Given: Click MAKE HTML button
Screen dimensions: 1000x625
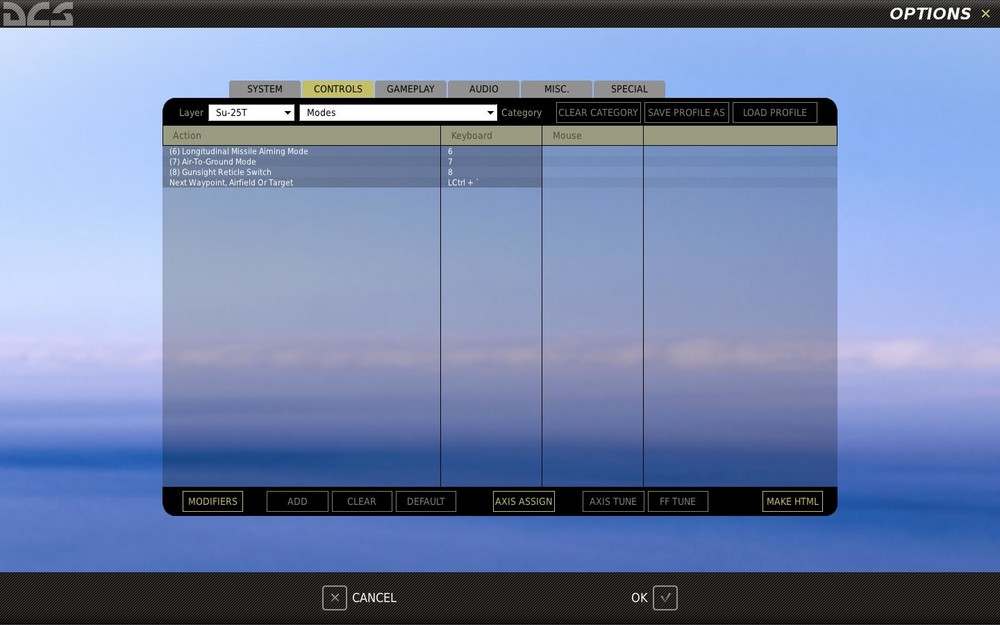Looking at the screenshot, I should [x=792, y=501].
